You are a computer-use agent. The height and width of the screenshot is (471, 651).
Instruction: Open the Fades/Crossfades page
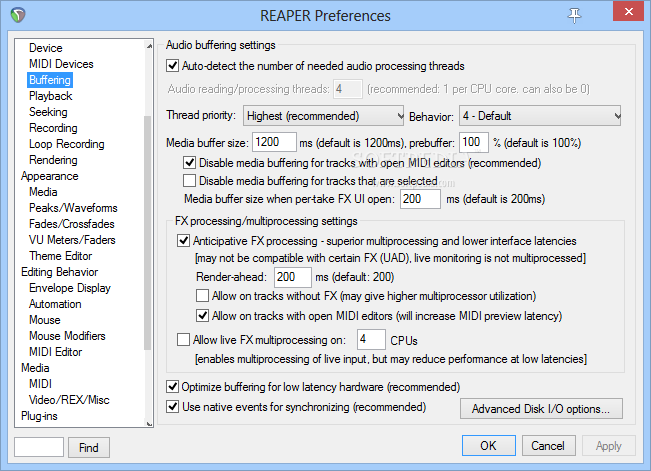(x=72, y=224)
